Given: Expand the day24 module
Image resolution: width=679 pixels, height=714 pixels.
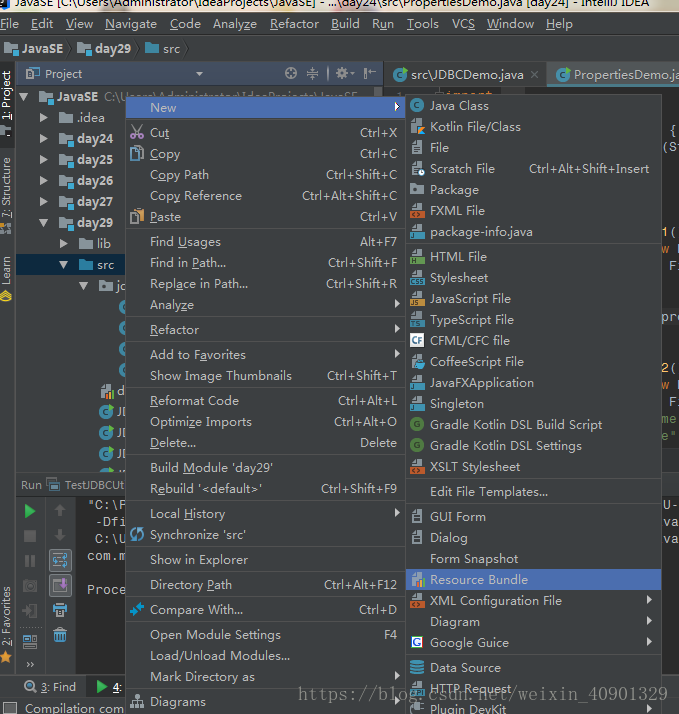Looking at the screenshot, I should click(x=44, y=138).
